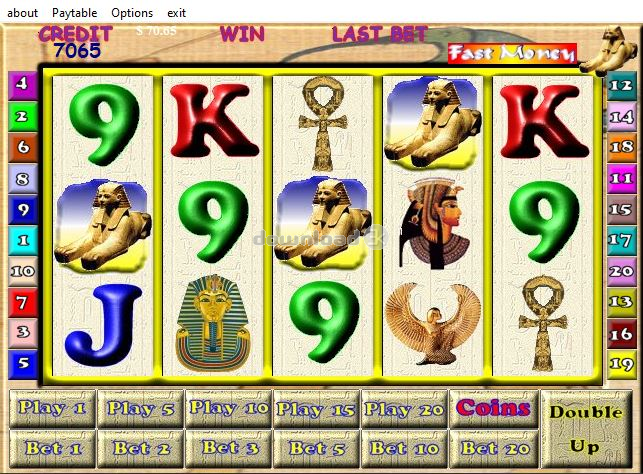Open the Options menu
The width and height of the screenshot is (643, 474).
point(132,13)
